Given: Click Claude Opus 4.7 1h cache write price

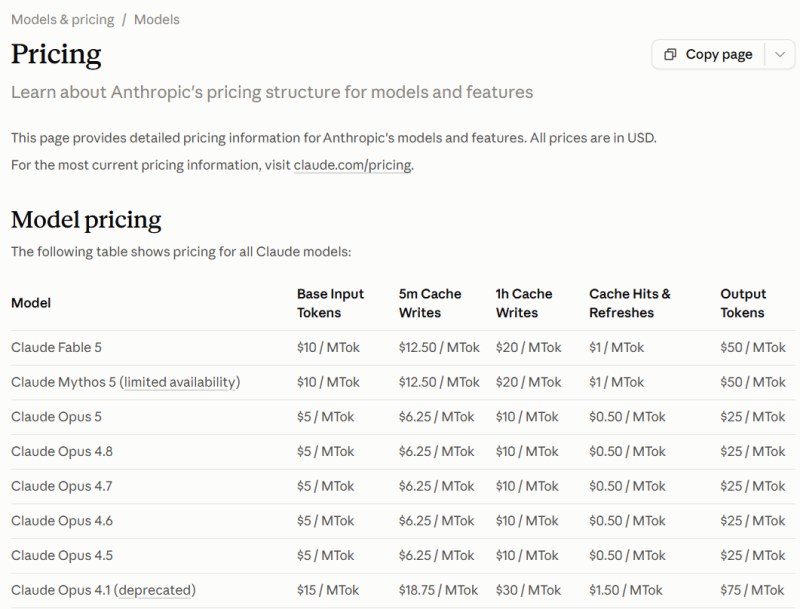Looking at the screenshot, I should click(x=527, y=486).
